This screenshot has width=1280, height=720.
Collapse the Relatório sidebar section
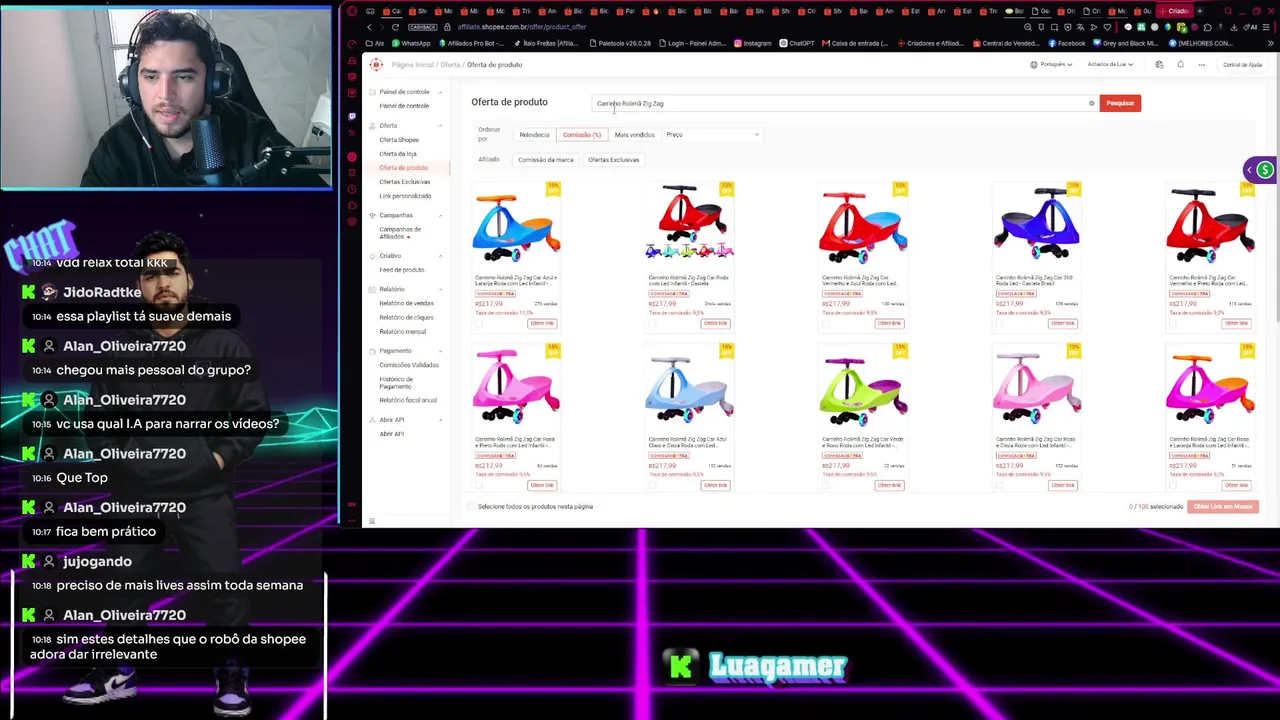click(440, 289)
